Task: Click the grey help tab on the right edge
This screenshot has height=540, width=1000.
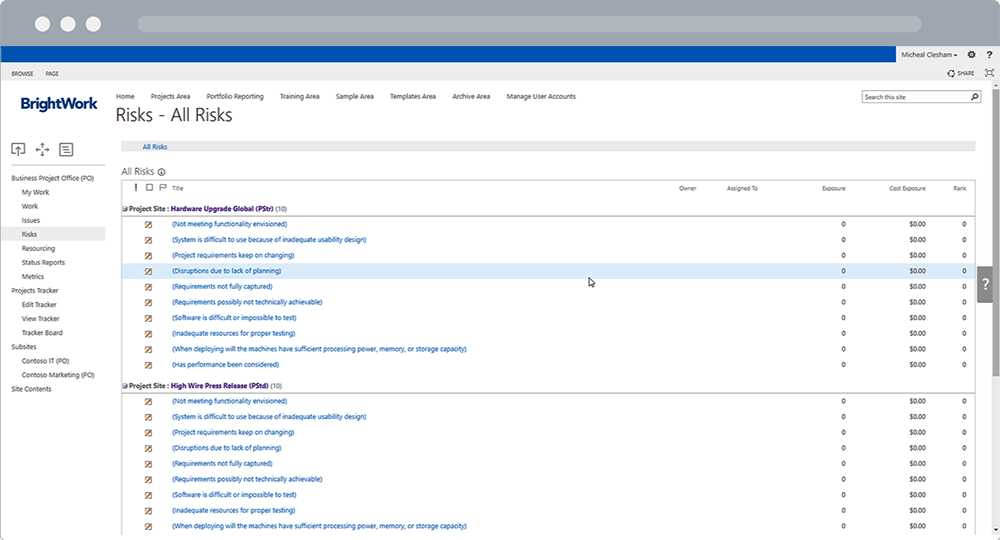Action: (985, 284)
